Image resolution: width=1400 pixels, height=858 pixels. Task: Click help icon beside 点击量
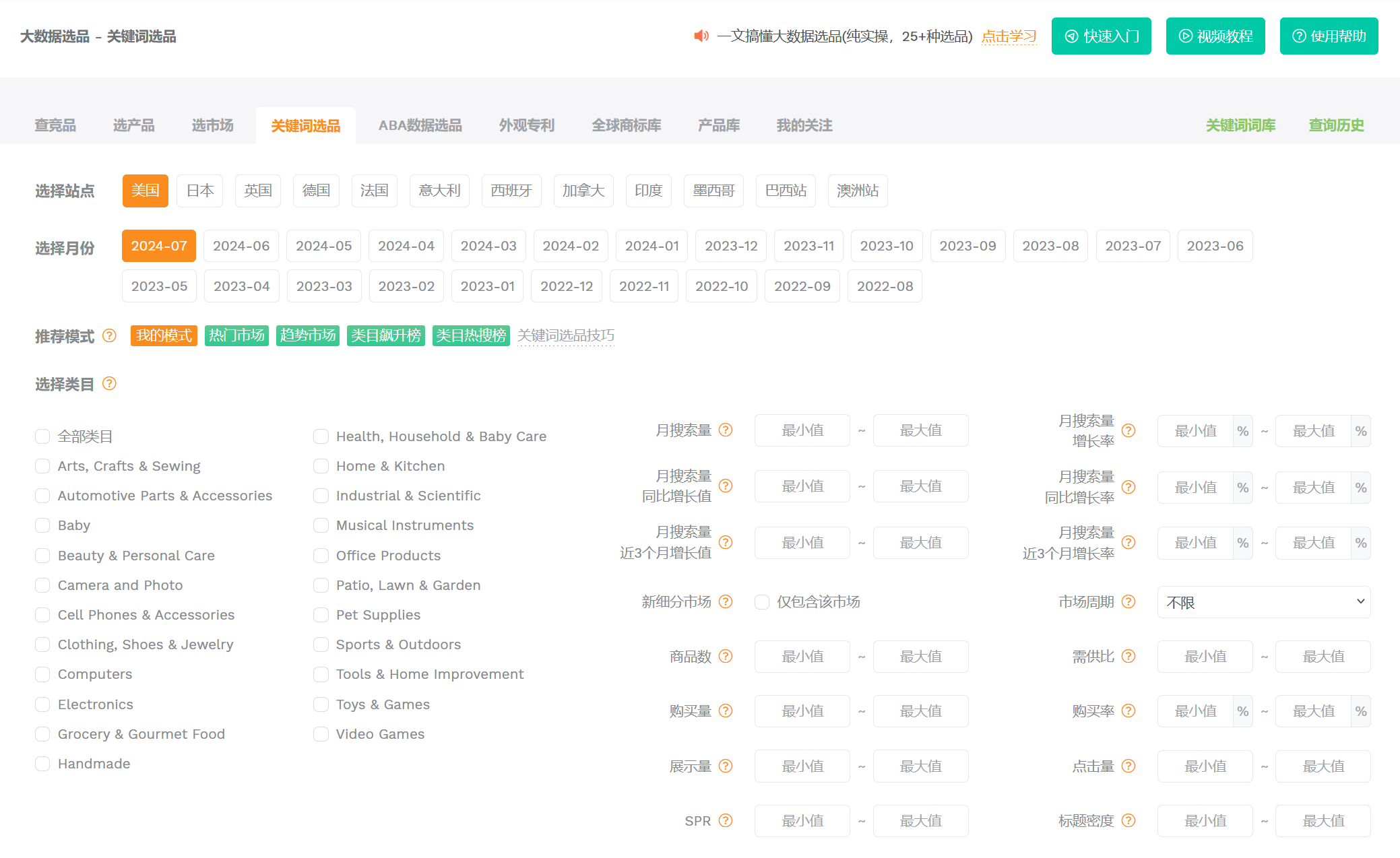click(x=1128, y=766)
